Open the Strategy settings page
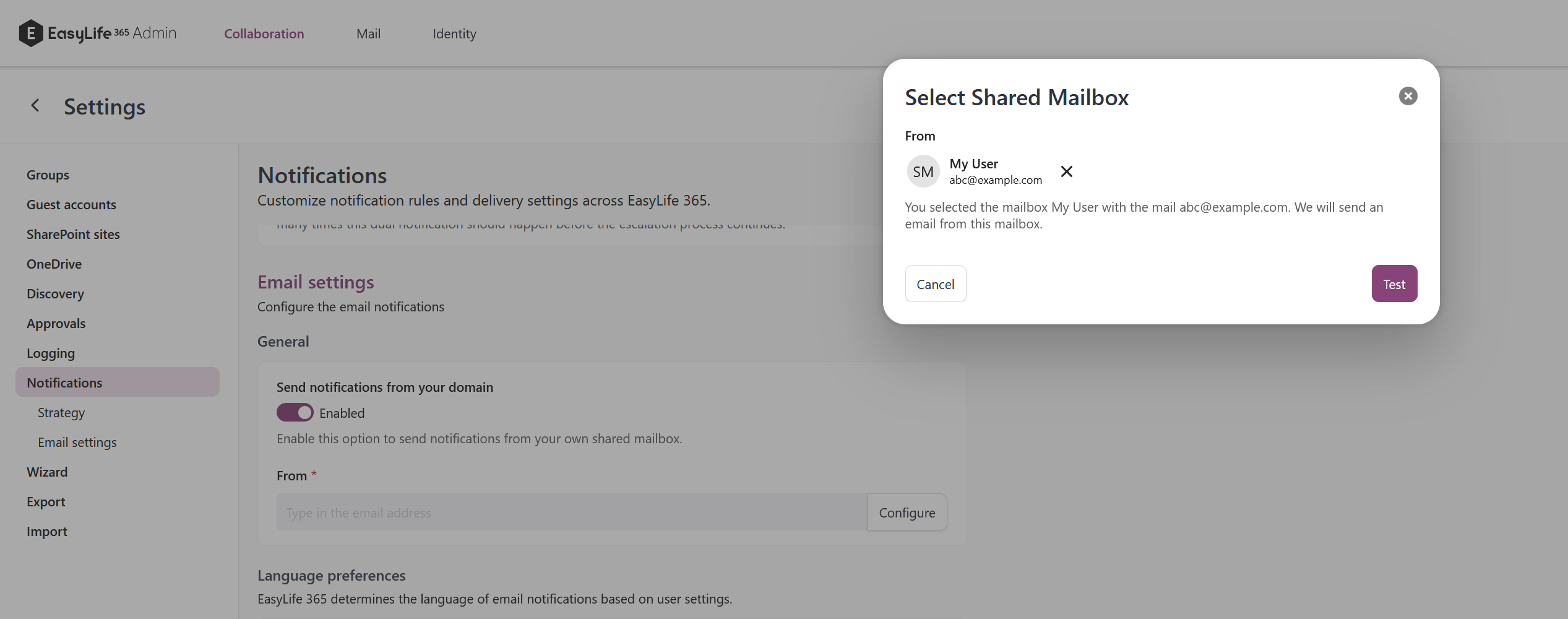This screenshot has height=619, width=1568. coord(61,412)
